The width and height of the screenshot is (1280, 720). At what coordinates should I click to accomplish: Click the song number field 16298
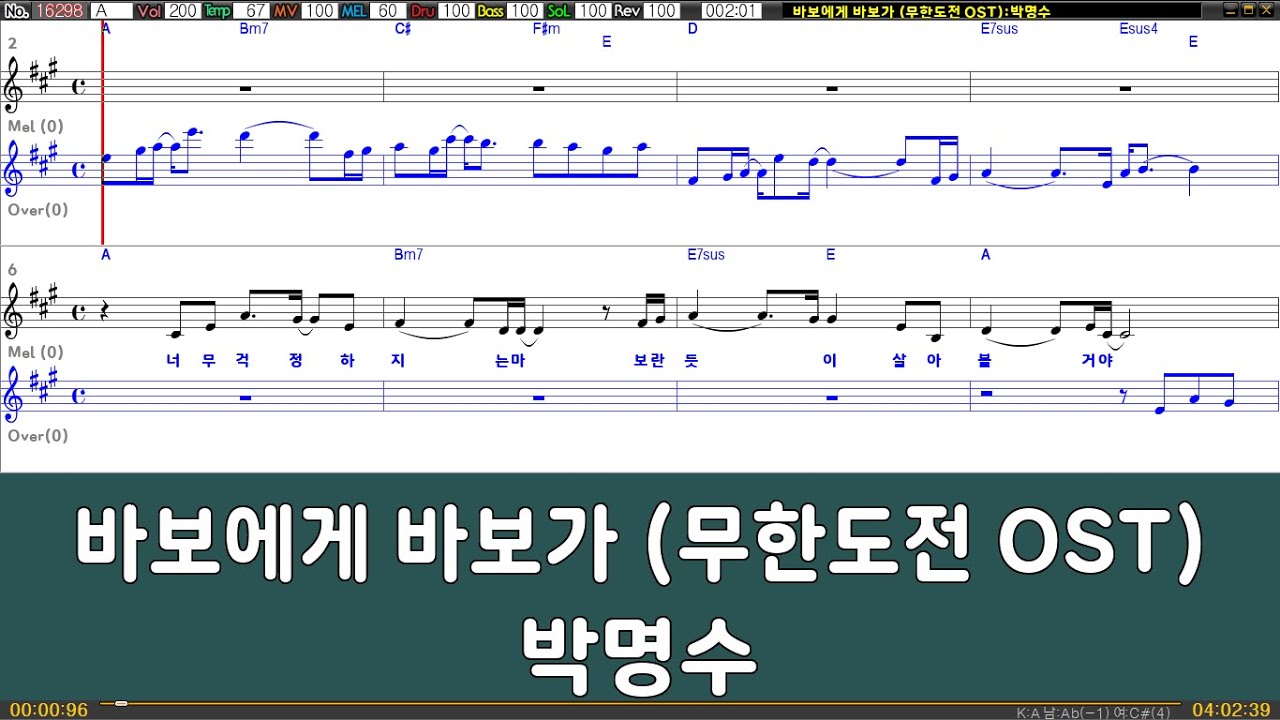click(x=60, y=10)
